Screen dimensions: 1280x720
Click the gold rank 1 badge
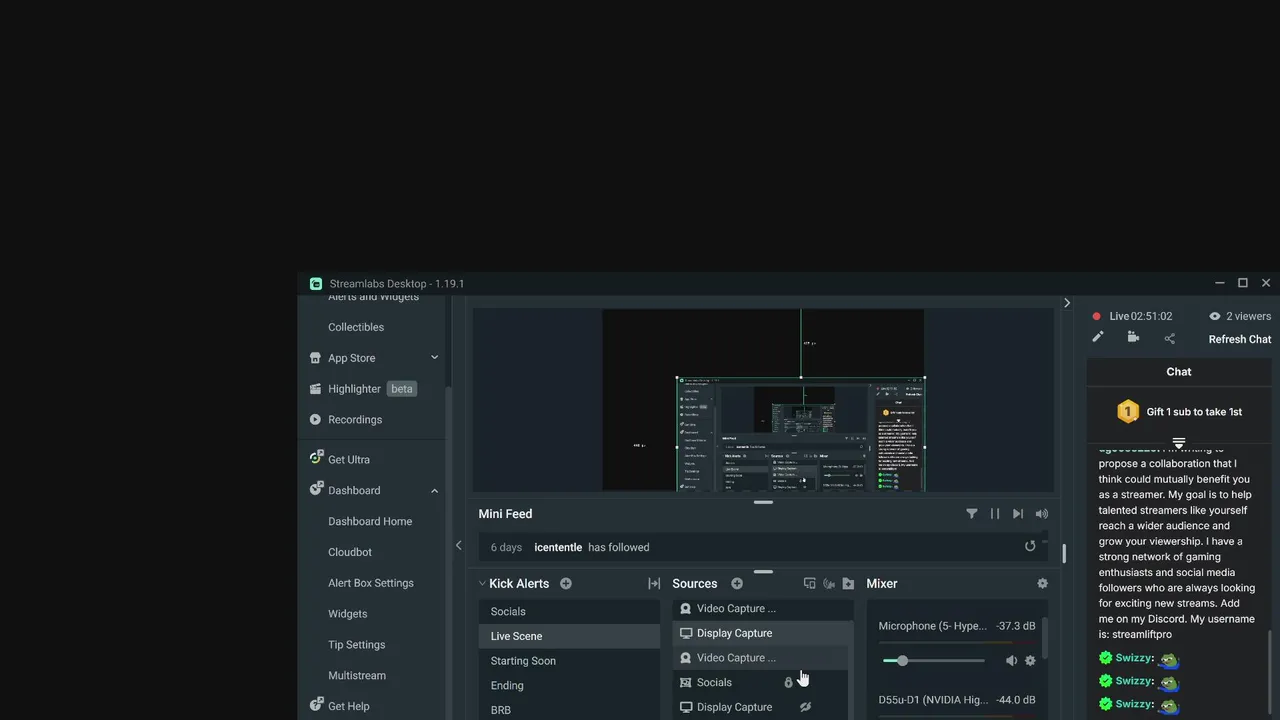point(1128,411)
